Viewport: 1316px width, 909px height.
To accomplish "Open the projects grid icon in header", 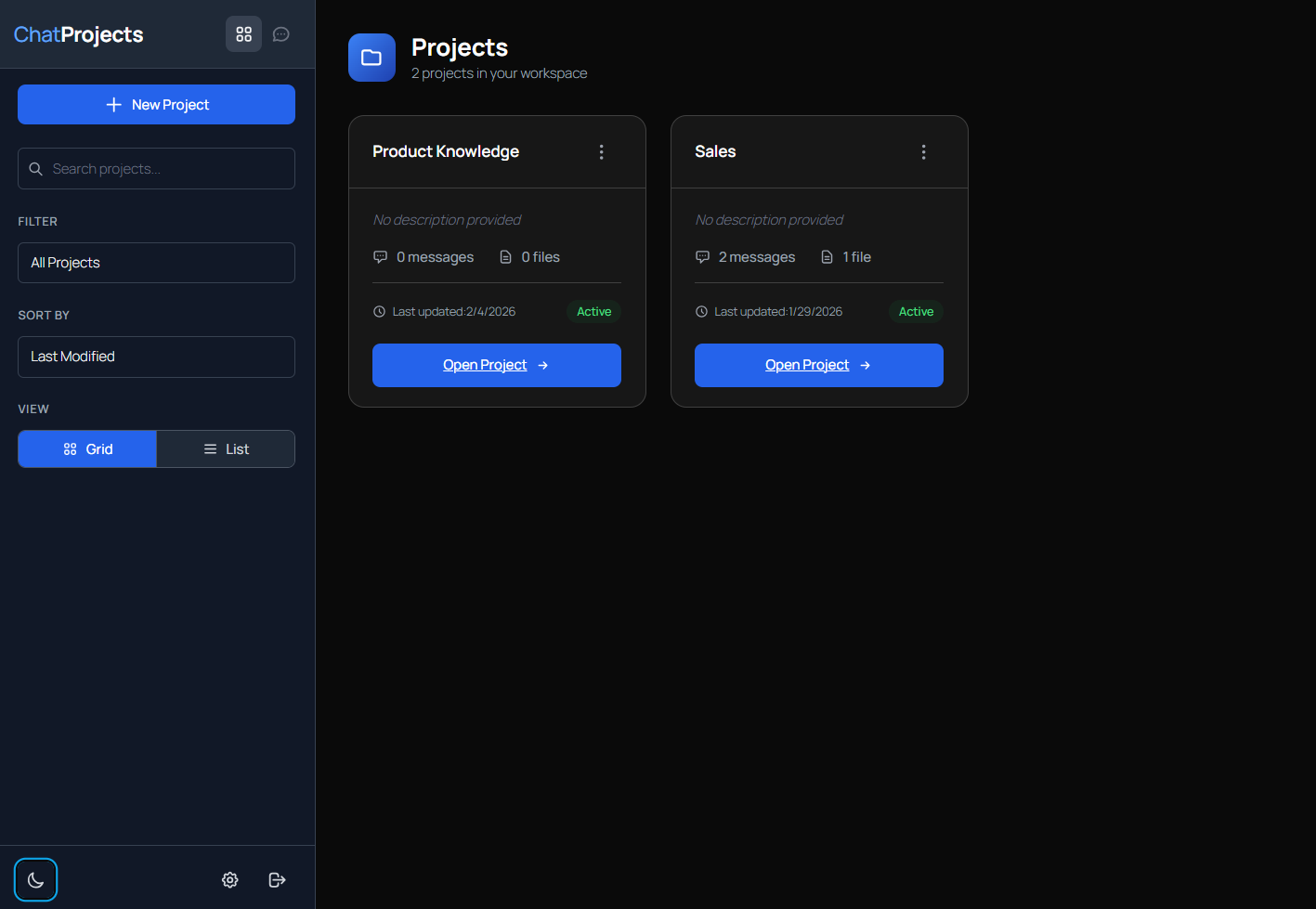I will (x=243, y=34).
